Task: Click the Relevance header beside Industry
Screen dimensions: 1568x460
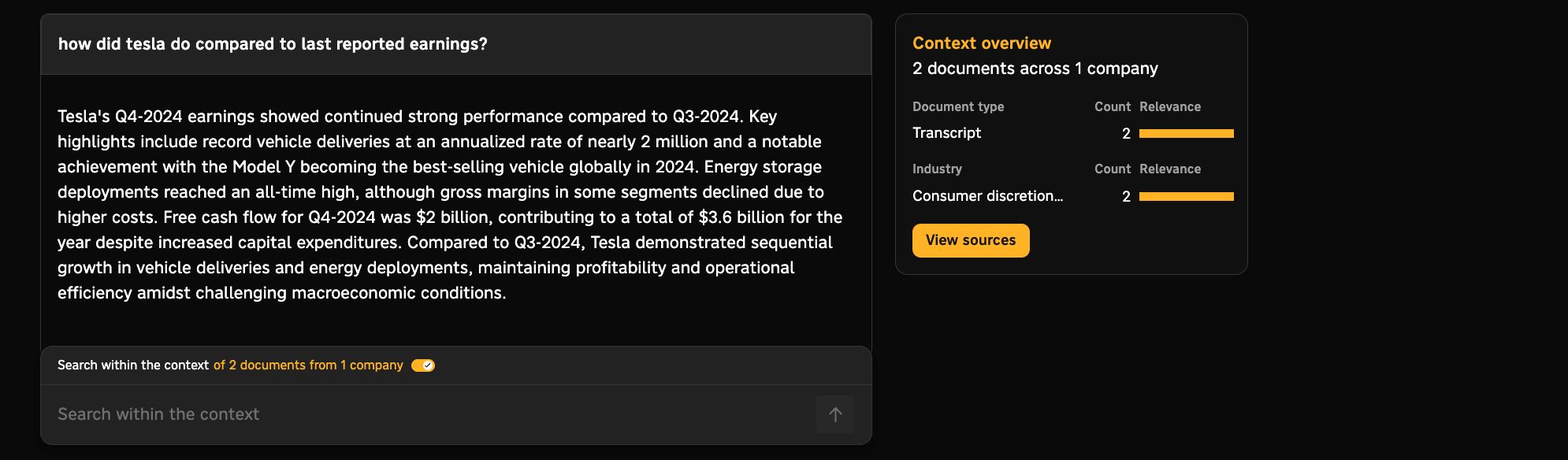Action: [x=1170, y=169]
